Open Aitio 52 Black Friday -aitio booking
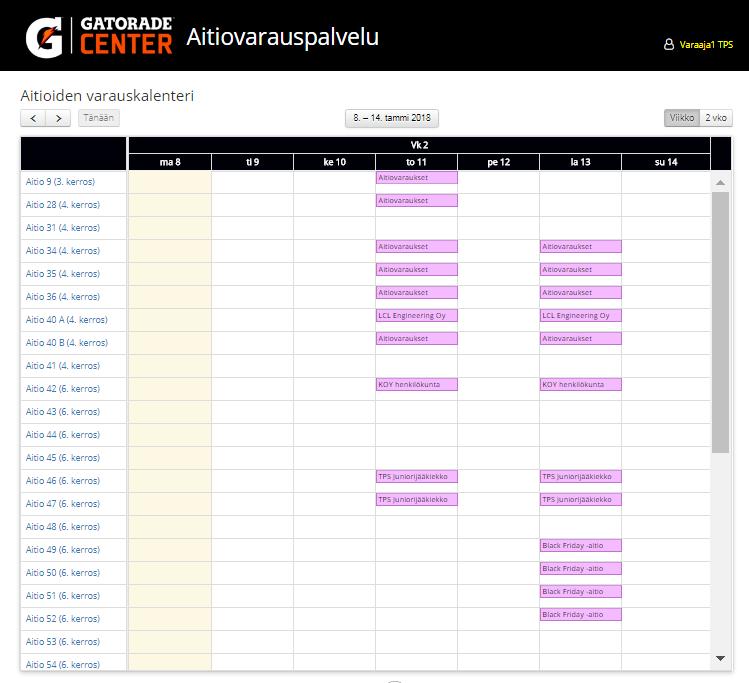Screen dimensions: 749x683 click(x=580, y=614)
